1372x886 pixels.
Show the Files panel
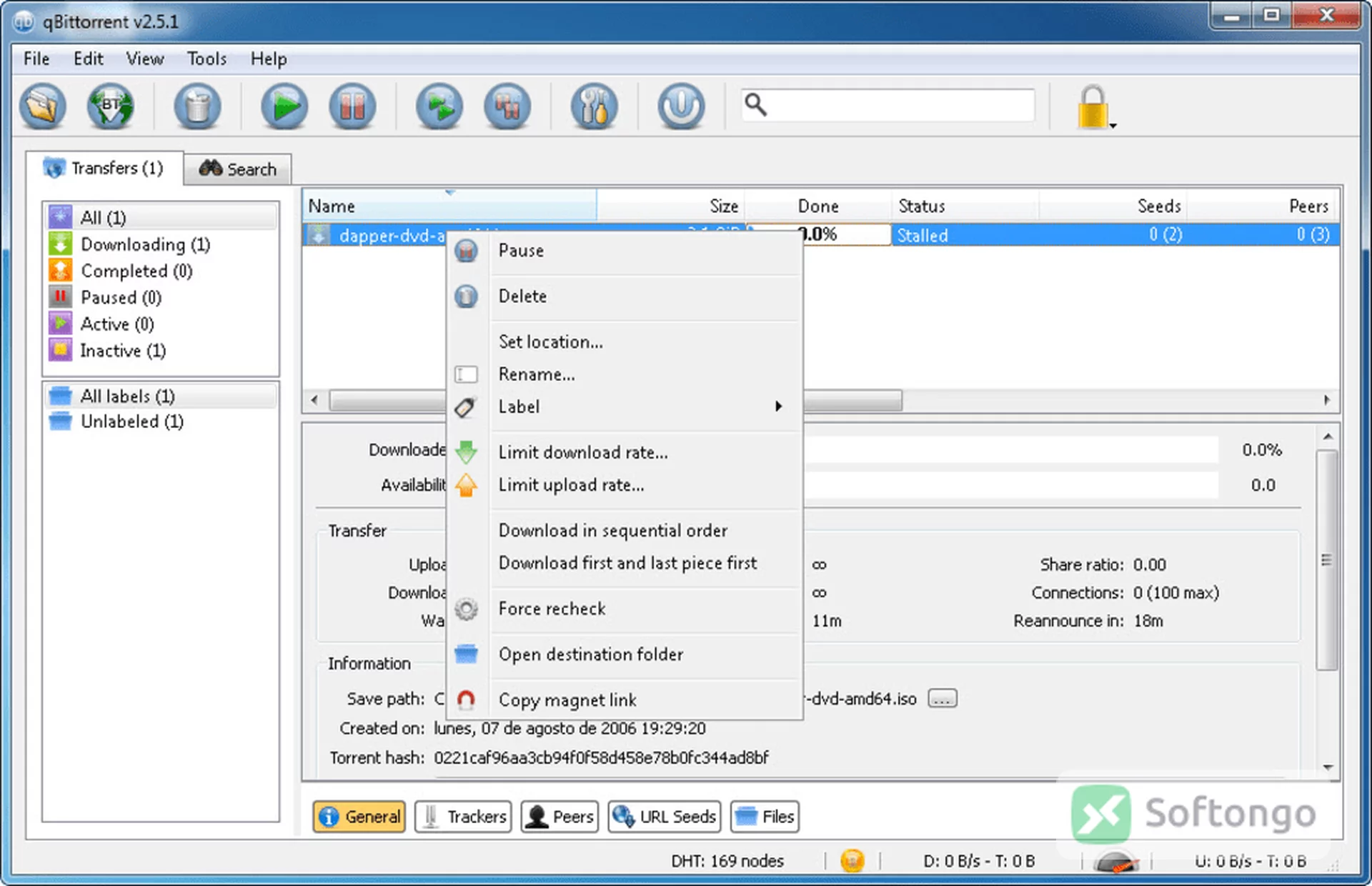(x=765, y=816)
